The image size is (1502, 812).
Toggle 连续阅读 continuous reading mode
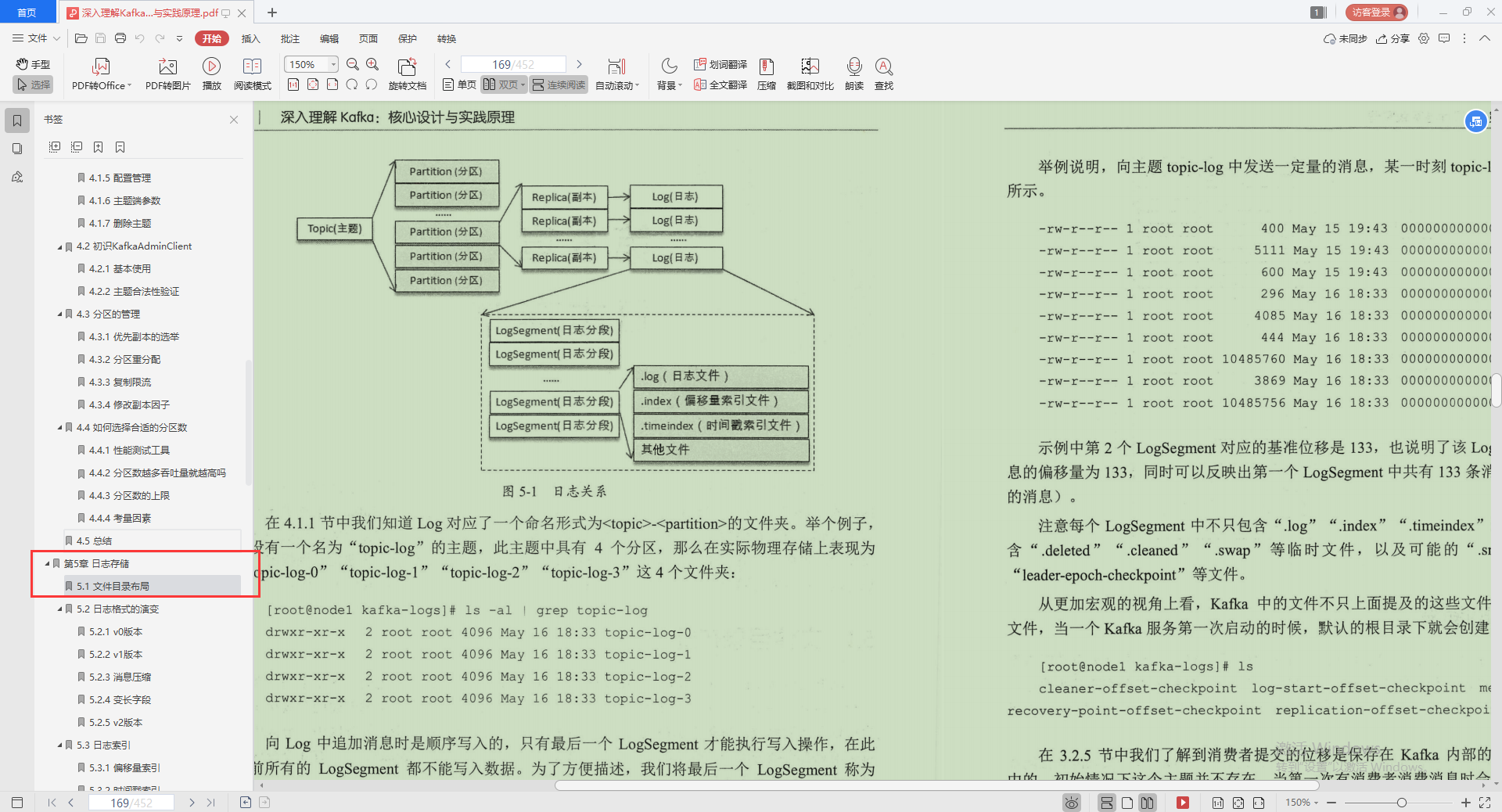pyautogui.click(x=558, y=84)
